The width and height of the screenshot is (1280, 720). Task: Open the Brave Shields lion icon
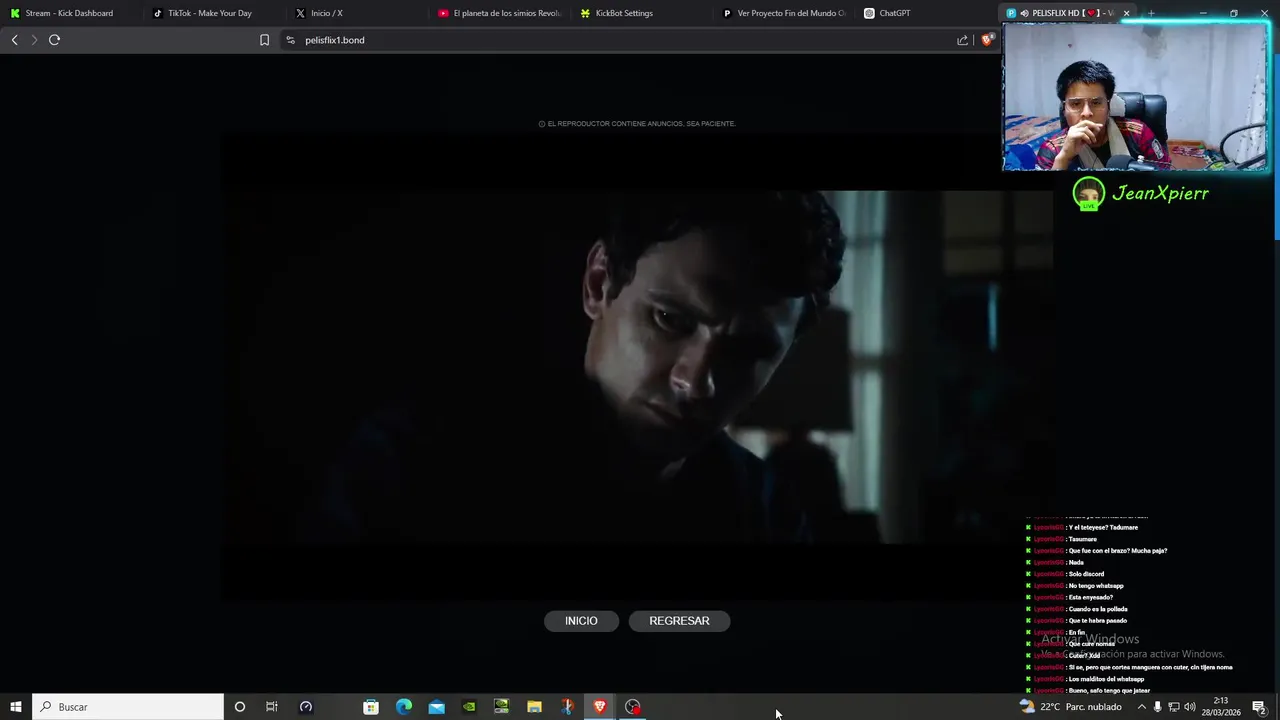(987, 40)
